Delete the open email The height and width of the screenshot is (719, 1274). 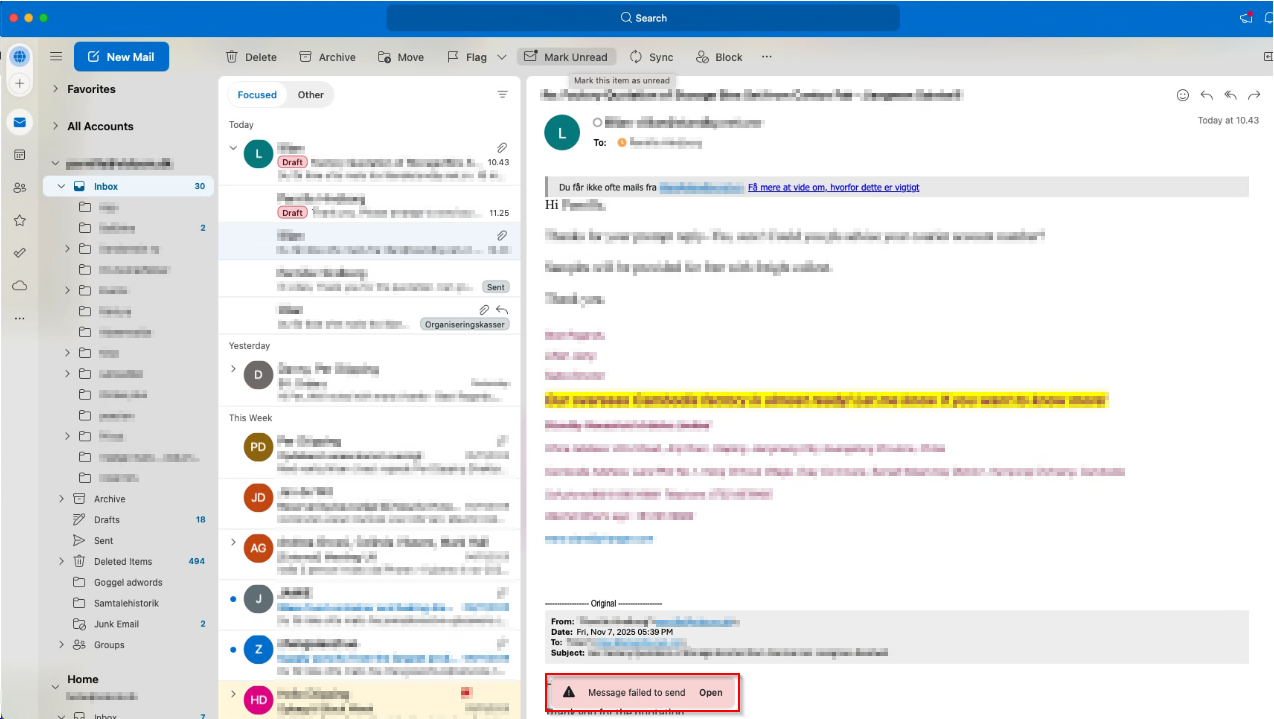251,57
